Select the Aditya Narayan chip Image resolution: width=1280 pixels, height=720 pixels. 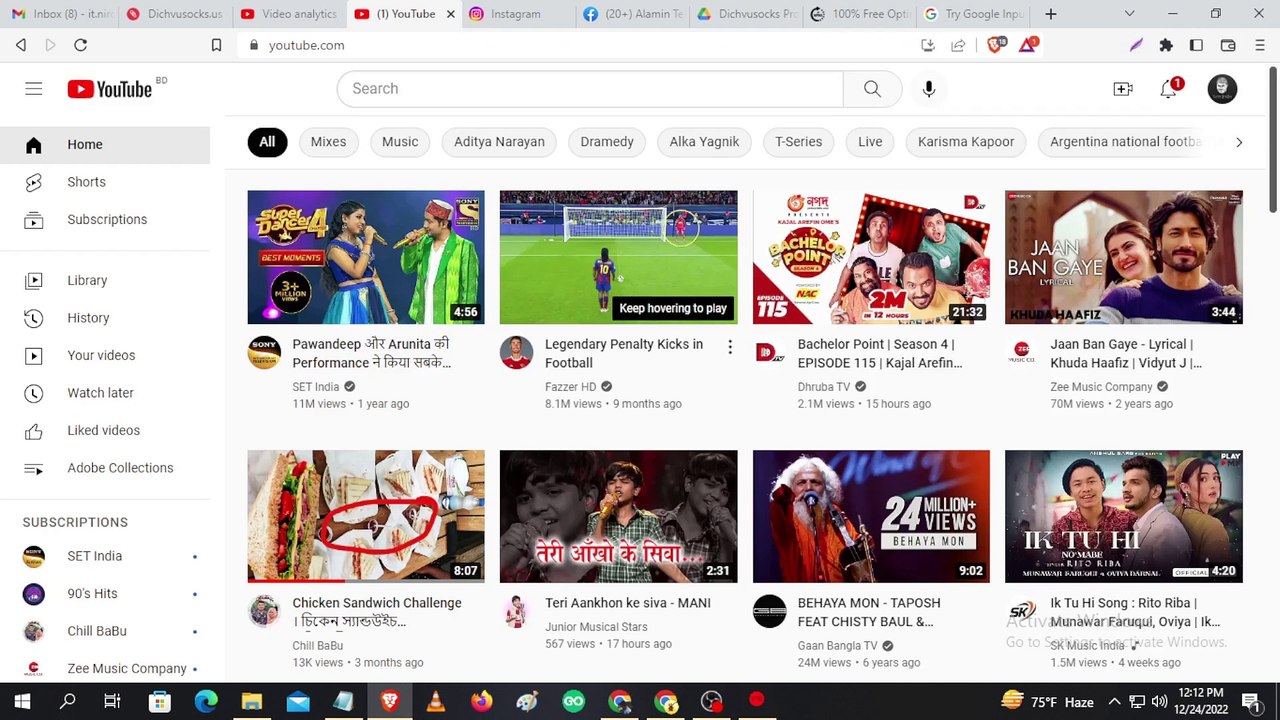[x=499, y=142]
